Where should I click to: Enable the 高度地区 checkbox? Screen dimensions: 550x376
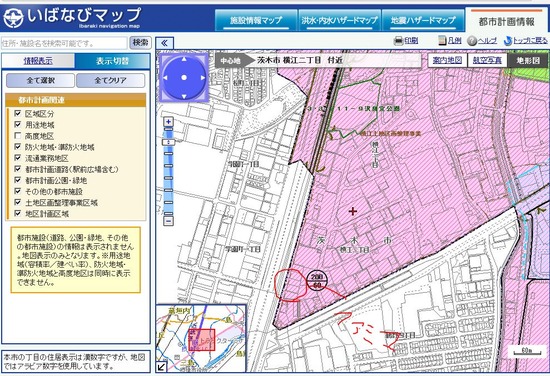(18, 136)
